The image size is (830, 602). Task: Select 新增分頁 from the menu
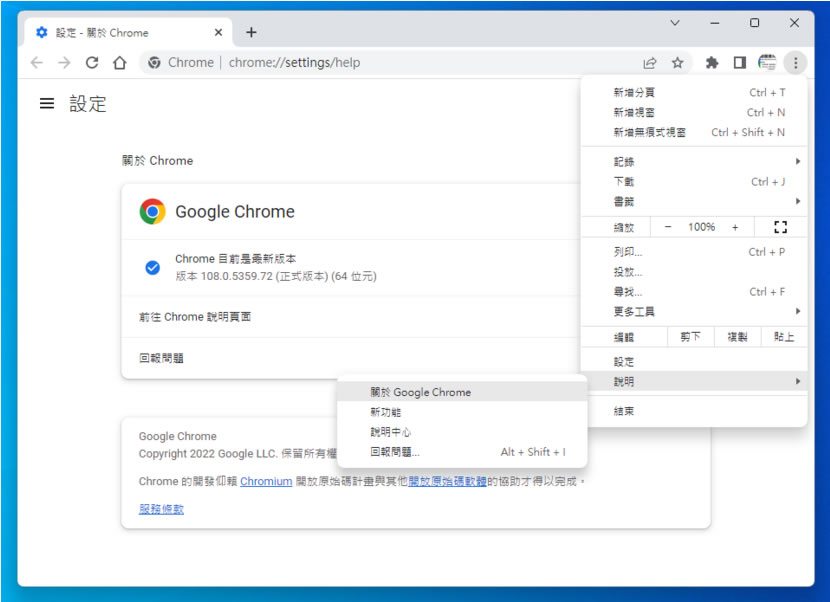pos(694,93)
